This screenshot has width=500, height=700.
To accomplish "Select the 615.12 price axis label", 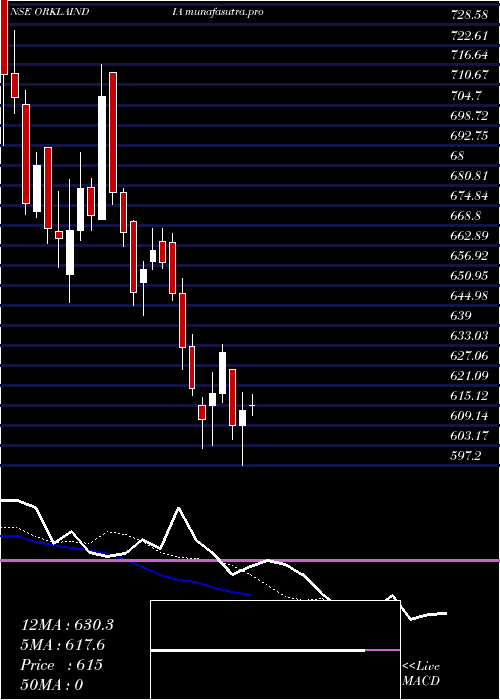I will coord(470,396).
